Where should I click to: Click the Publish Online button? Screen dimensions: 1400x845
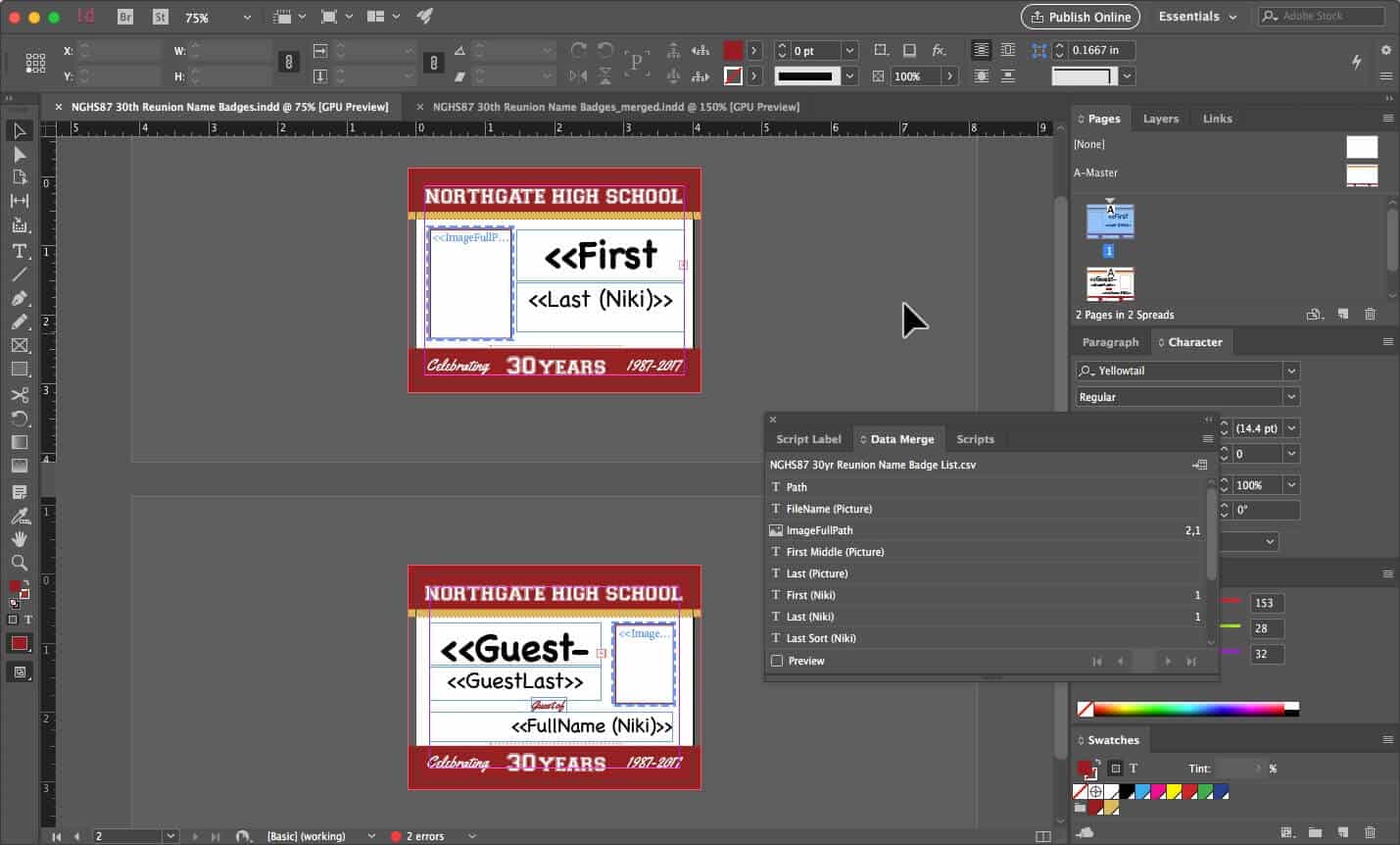[1081, 17]
